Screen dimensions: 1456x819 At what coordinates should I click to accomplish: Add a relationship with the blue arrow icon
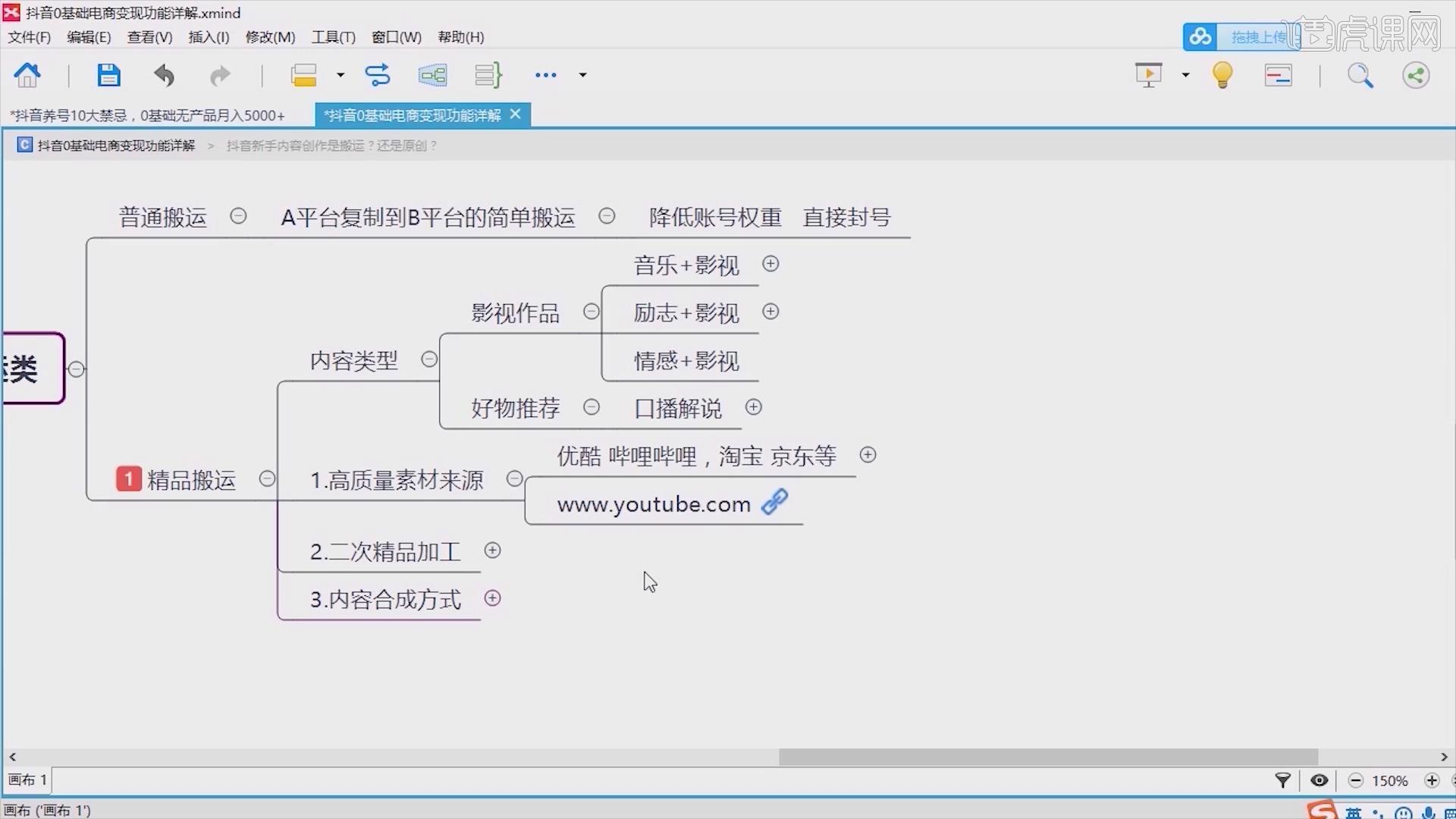[x=377, y=75]
